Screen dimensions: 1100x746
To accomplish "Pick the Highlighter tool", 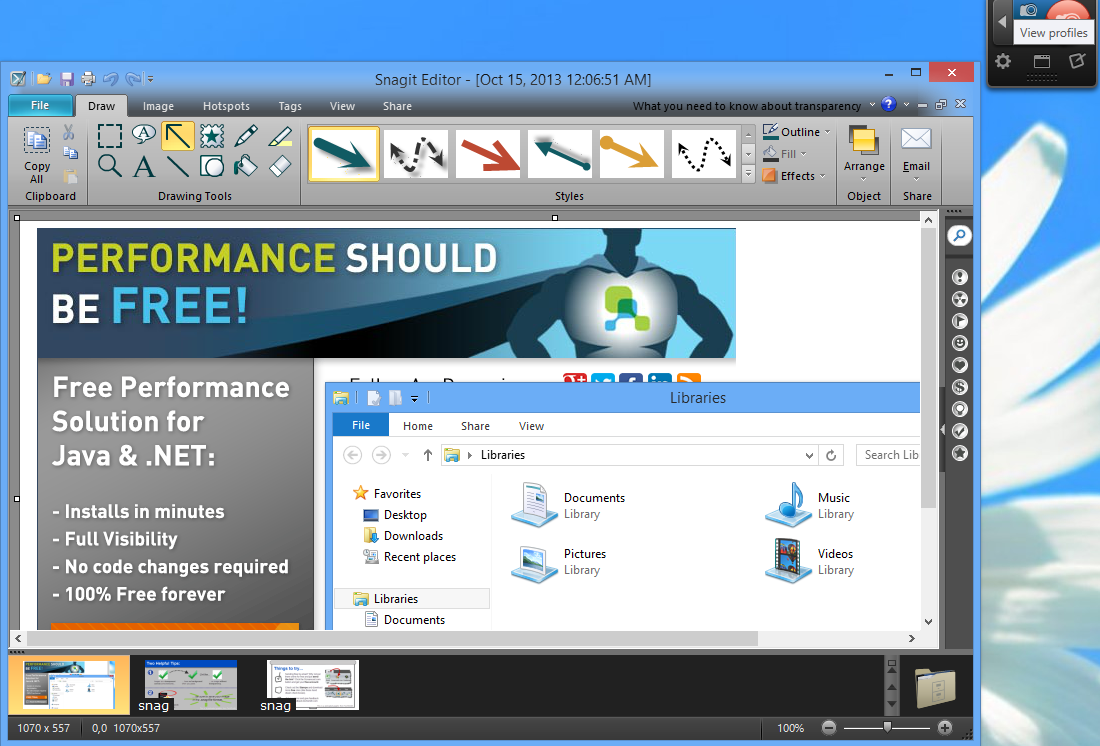I will 281,135.
